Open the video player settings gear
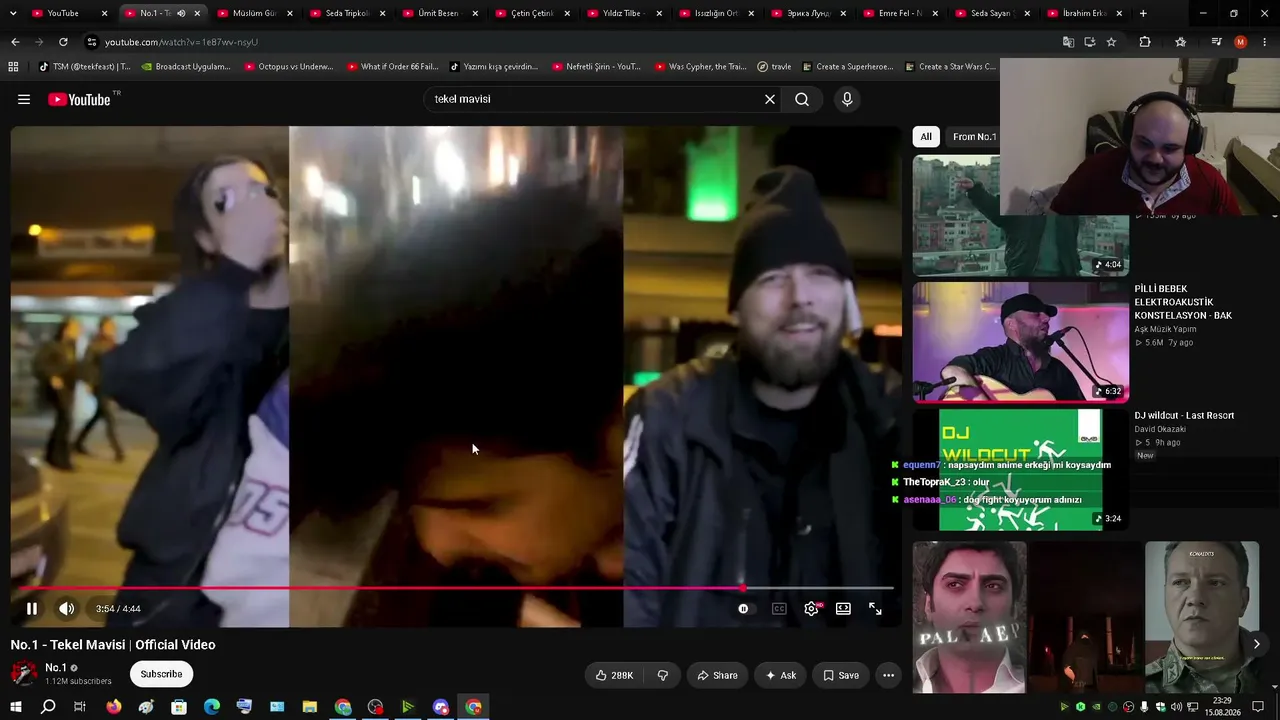Viewport: 1280px width, 720px height. (x=811, y=608)
